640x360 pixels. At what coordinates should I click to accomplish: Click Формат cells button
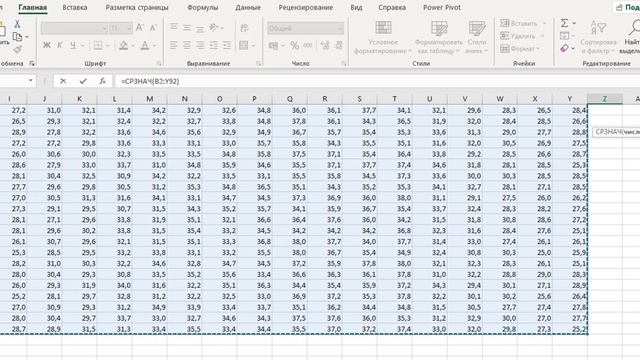coord(521,49)
